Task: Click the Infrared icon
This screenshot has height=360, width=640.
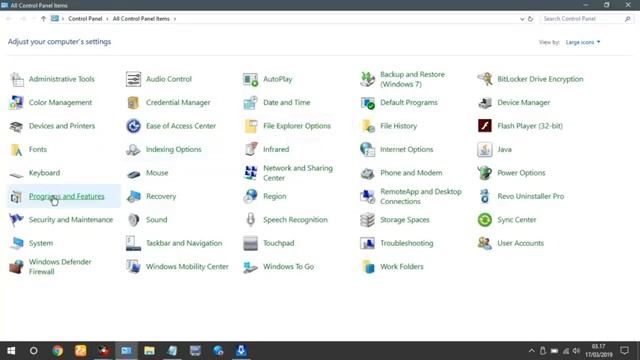Action: pyautogui.click(x=251, y=149)
